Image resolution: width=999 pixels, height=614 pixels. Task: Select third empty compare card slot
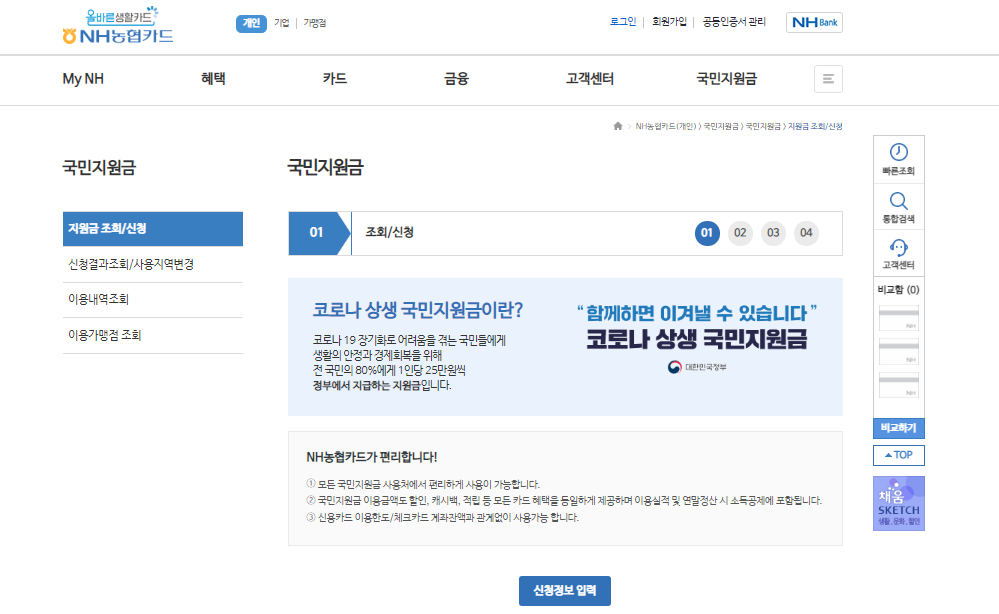[x=898, y=385]
